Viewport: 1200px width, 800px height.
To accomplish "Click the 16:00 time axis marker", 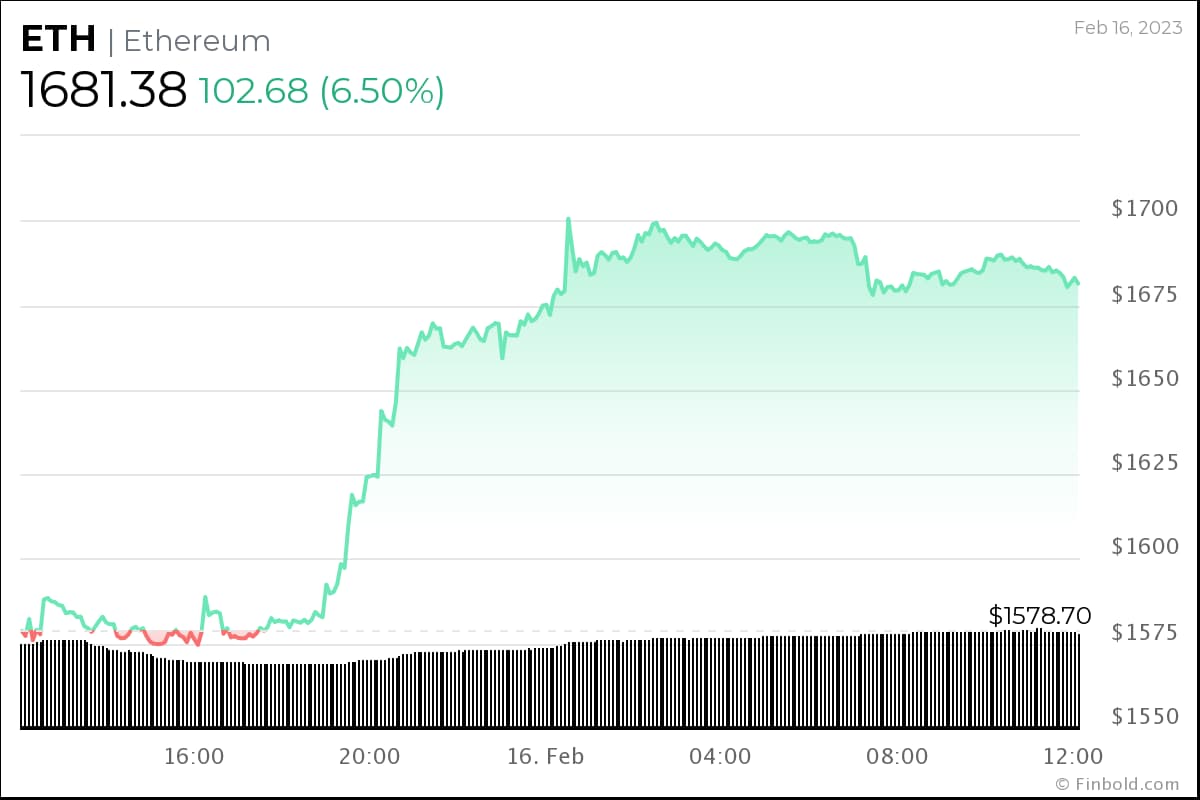I will tap(193, 757).
